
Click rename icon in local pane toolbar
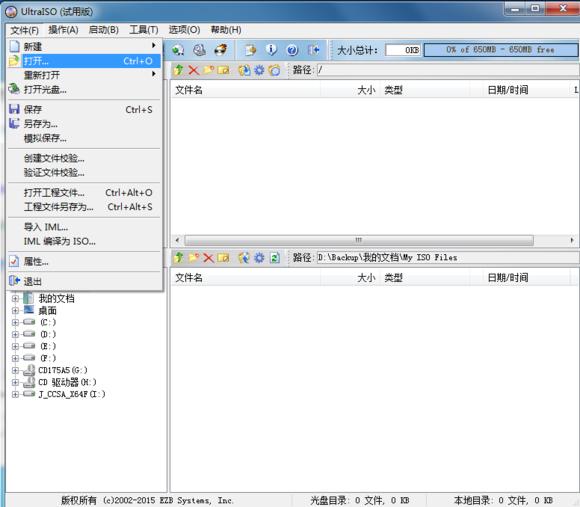[x=223, y=257]
